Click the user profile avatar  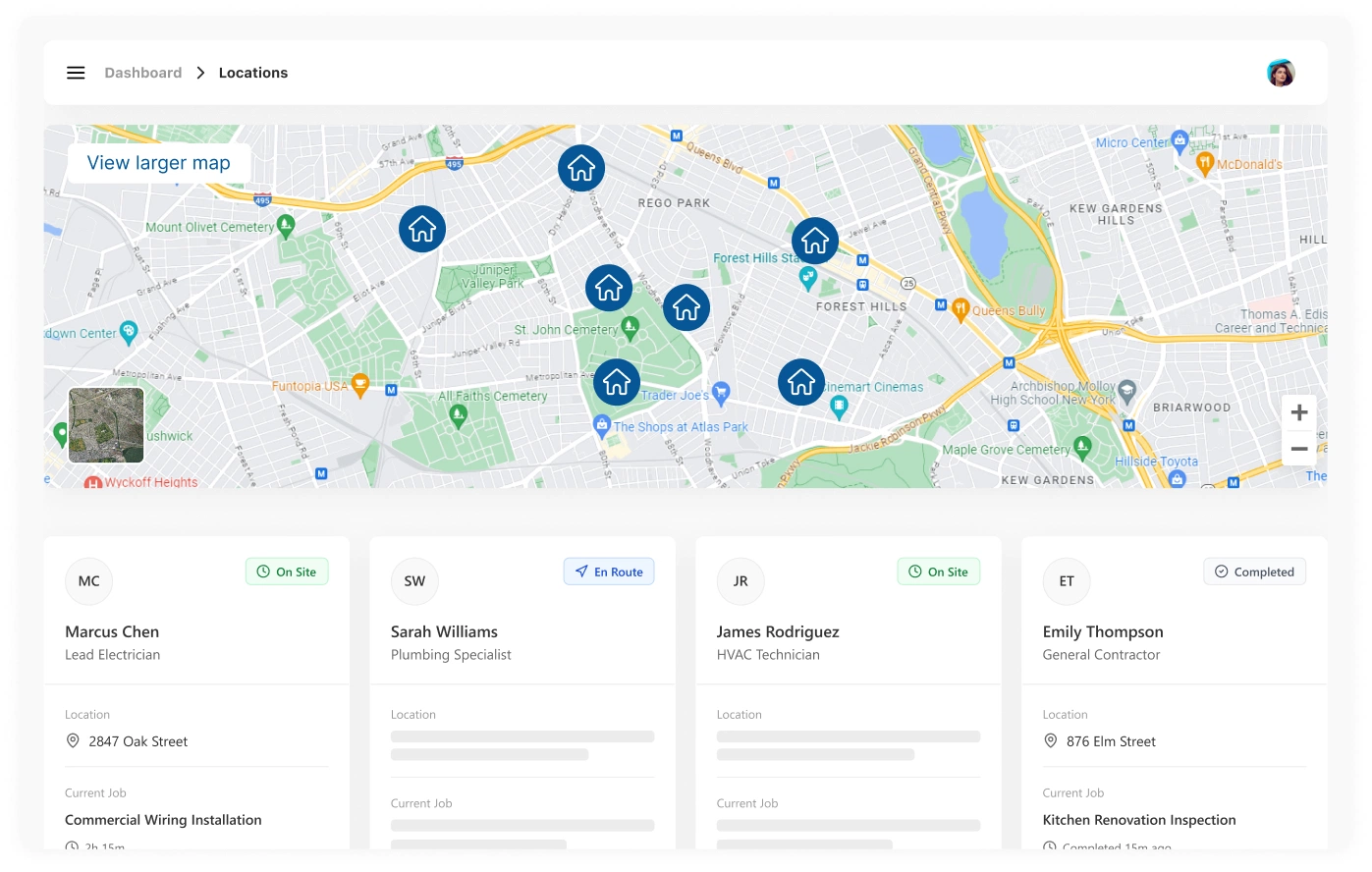(x=1281, y=73)
